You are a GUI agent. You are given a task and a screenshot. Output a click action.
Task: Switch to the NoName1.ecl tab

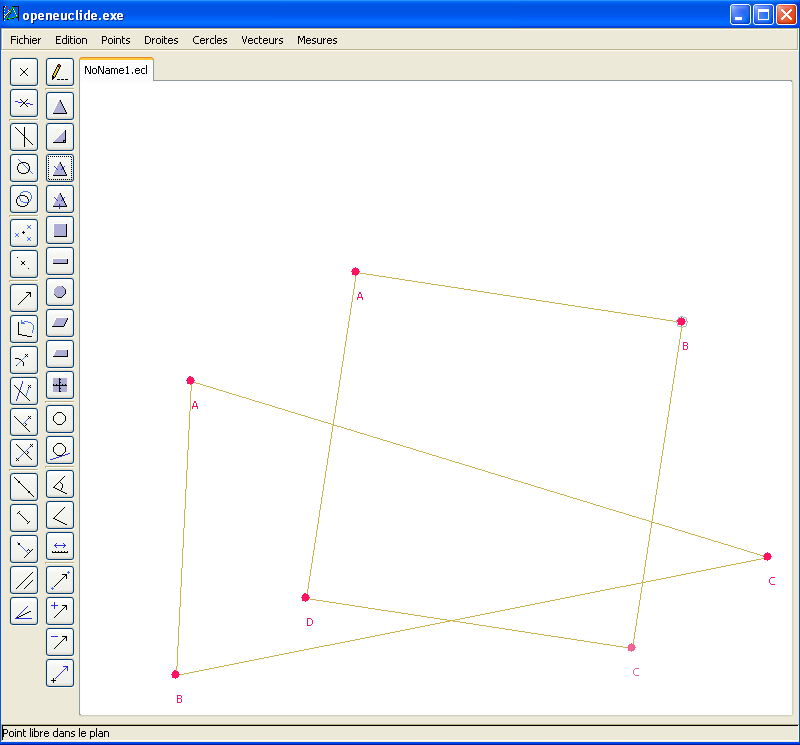click(x=116, y=70)
